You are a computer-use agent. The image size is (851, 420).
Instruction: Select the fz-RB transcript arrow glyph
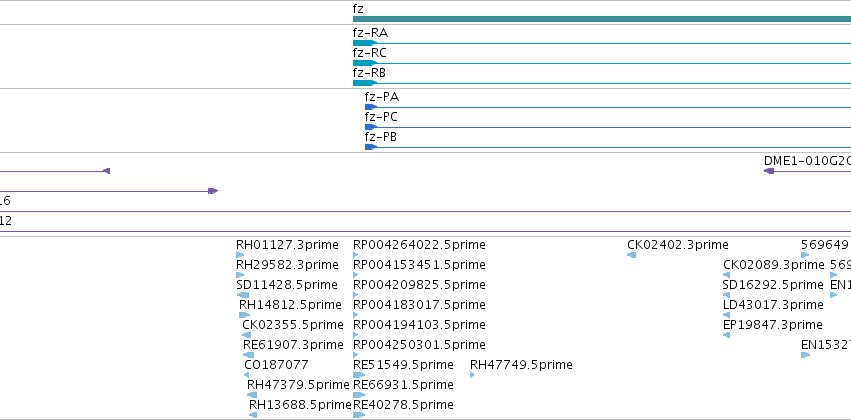[x=365, y=83]
